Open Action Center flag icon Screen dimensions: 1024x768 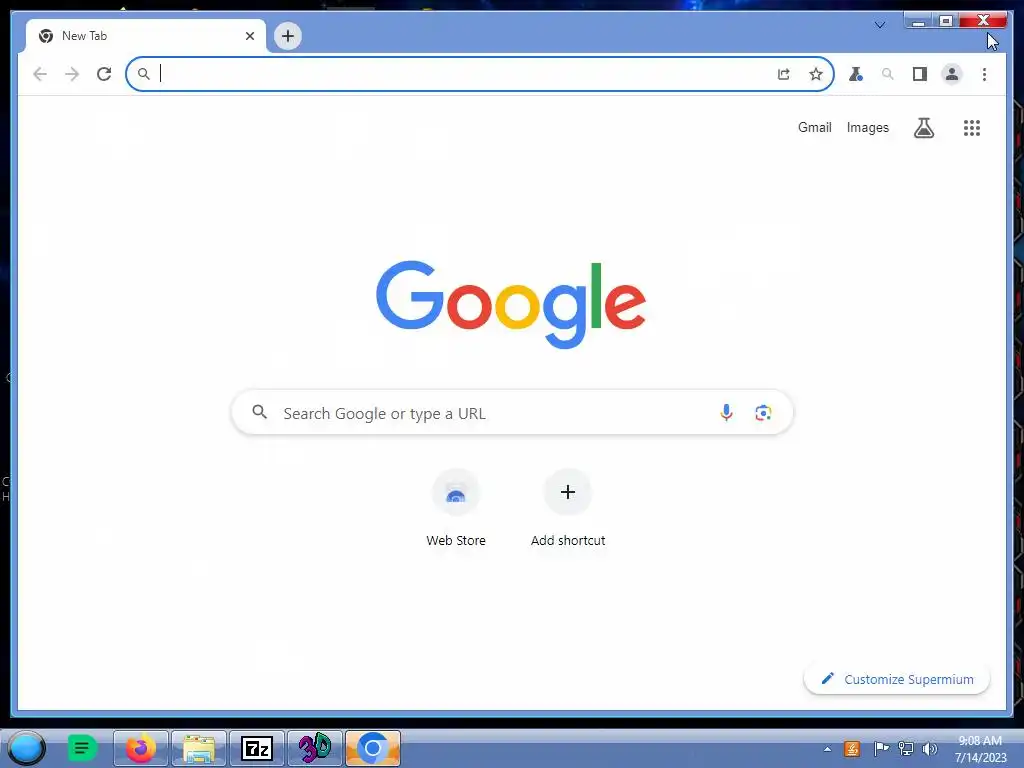[881, 748]
